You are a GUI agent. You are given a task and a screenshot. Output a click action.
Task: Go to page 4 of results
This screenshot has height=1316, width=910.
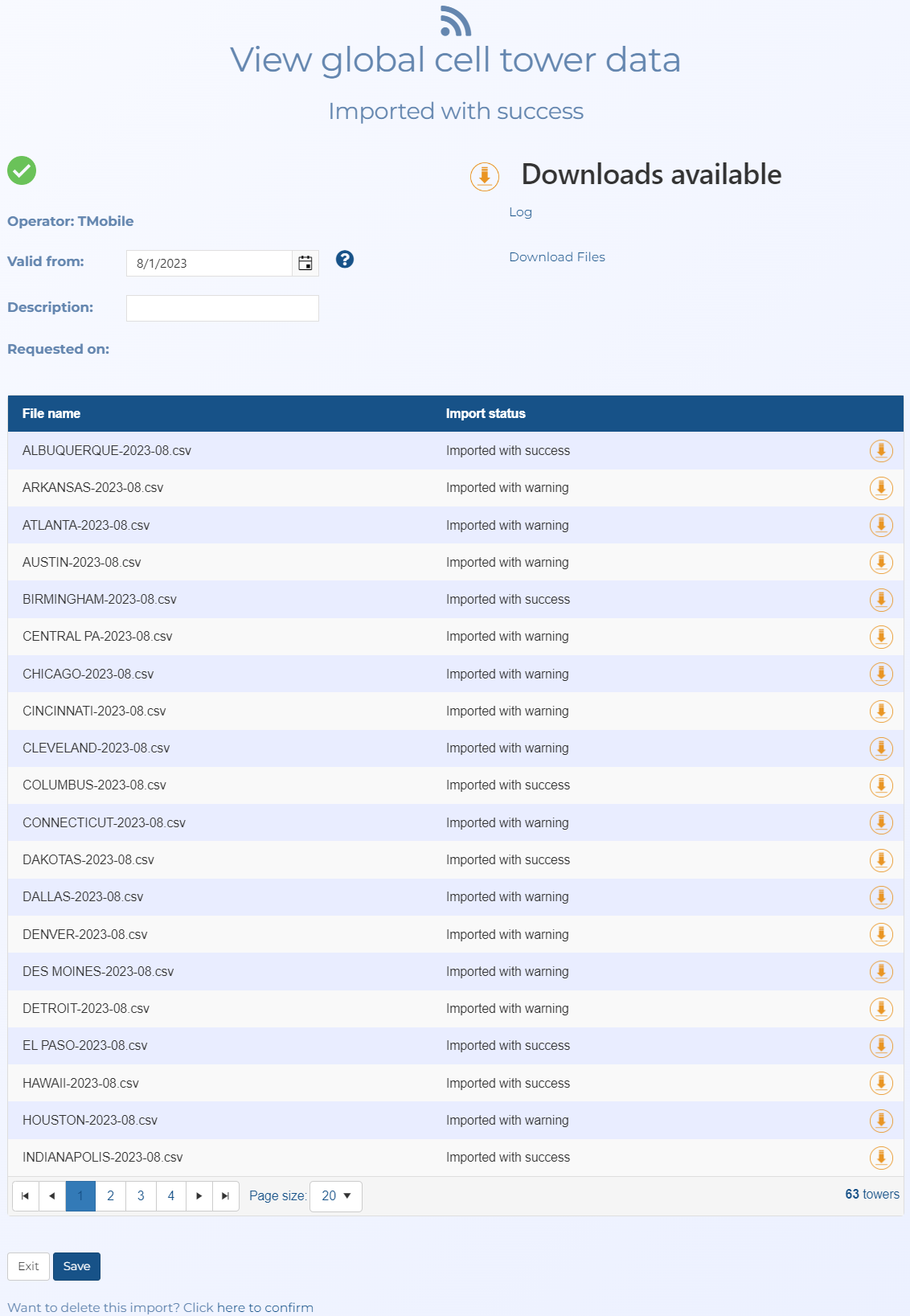[171, 1196]
